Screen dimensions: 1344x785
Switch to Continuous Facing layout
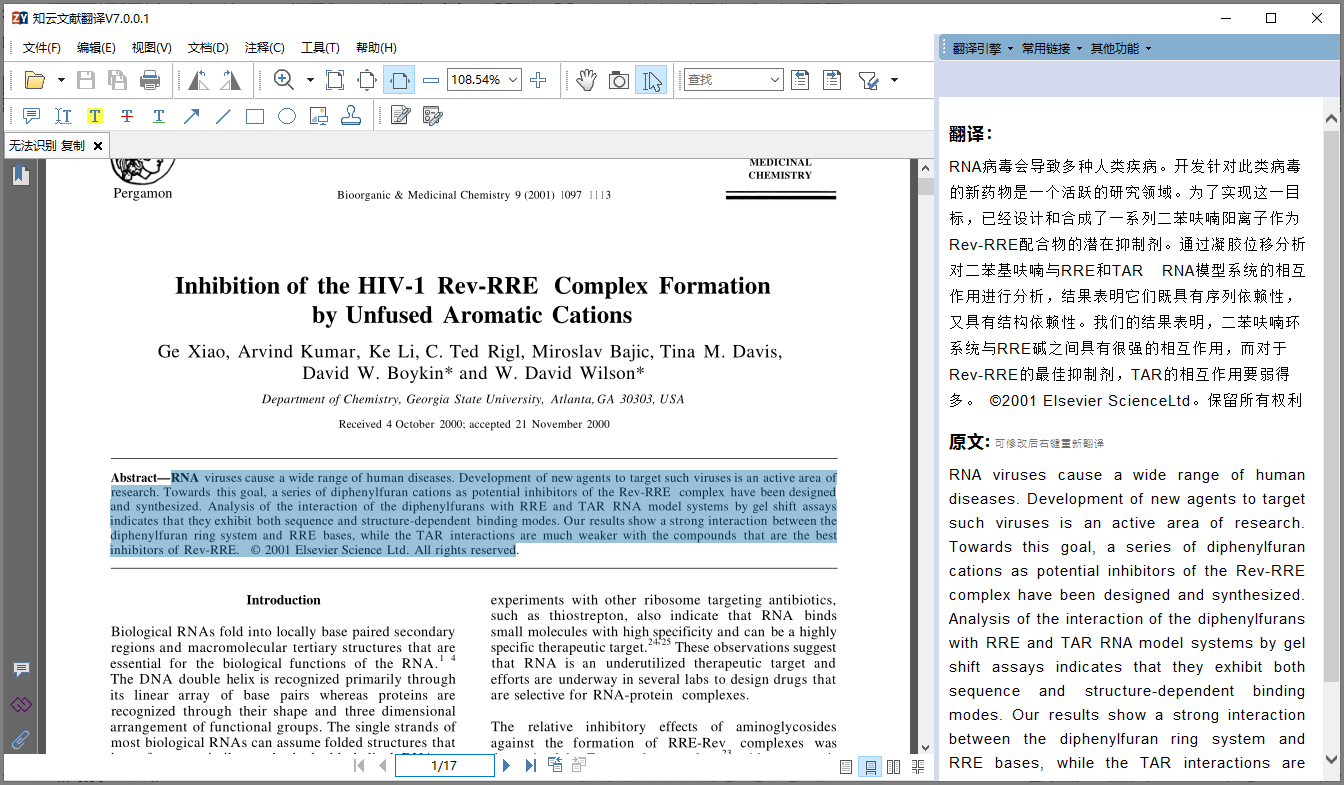[918, 767]
